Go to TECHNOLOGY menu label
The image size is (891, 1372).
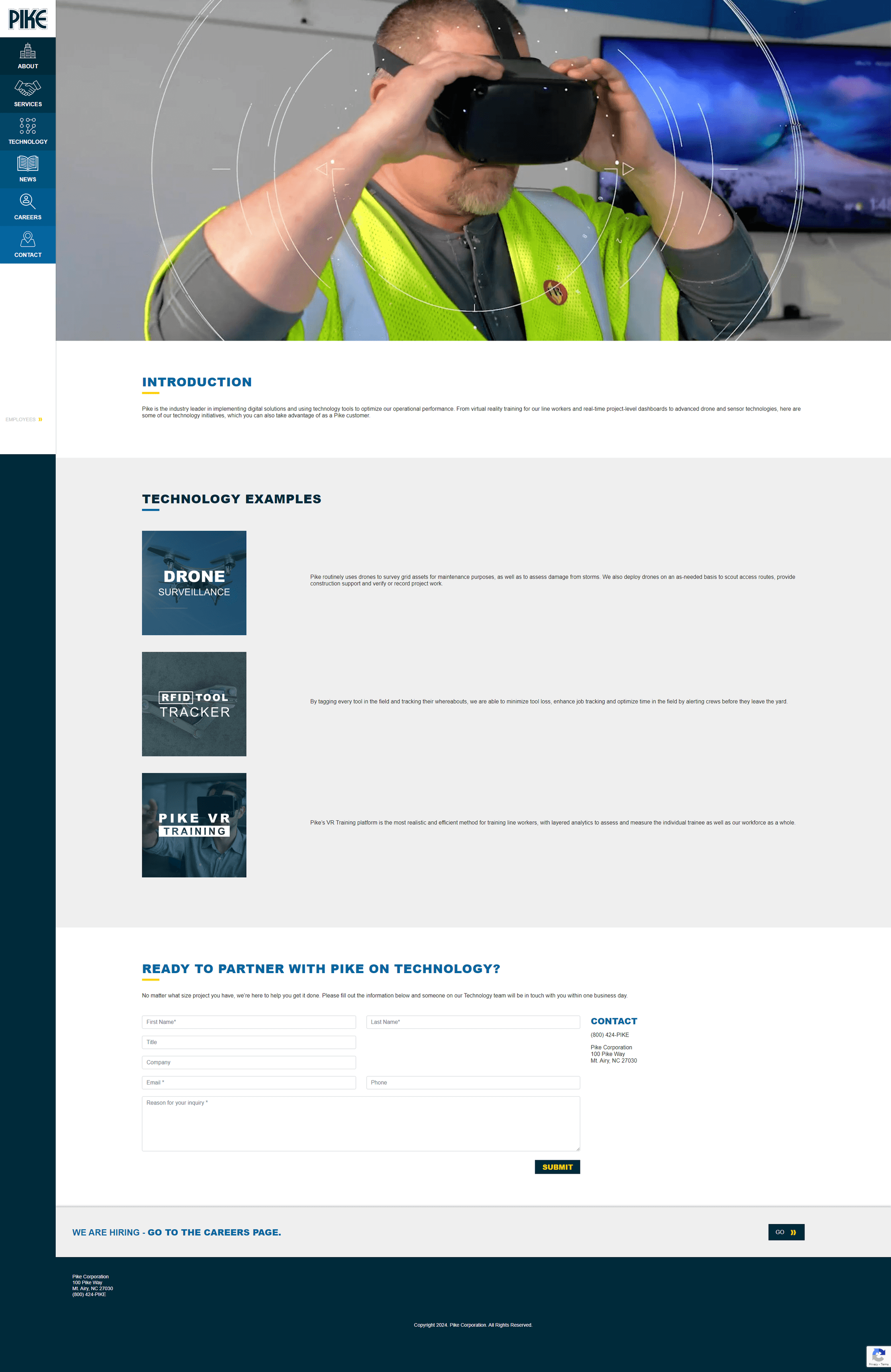tap(28, 142)
